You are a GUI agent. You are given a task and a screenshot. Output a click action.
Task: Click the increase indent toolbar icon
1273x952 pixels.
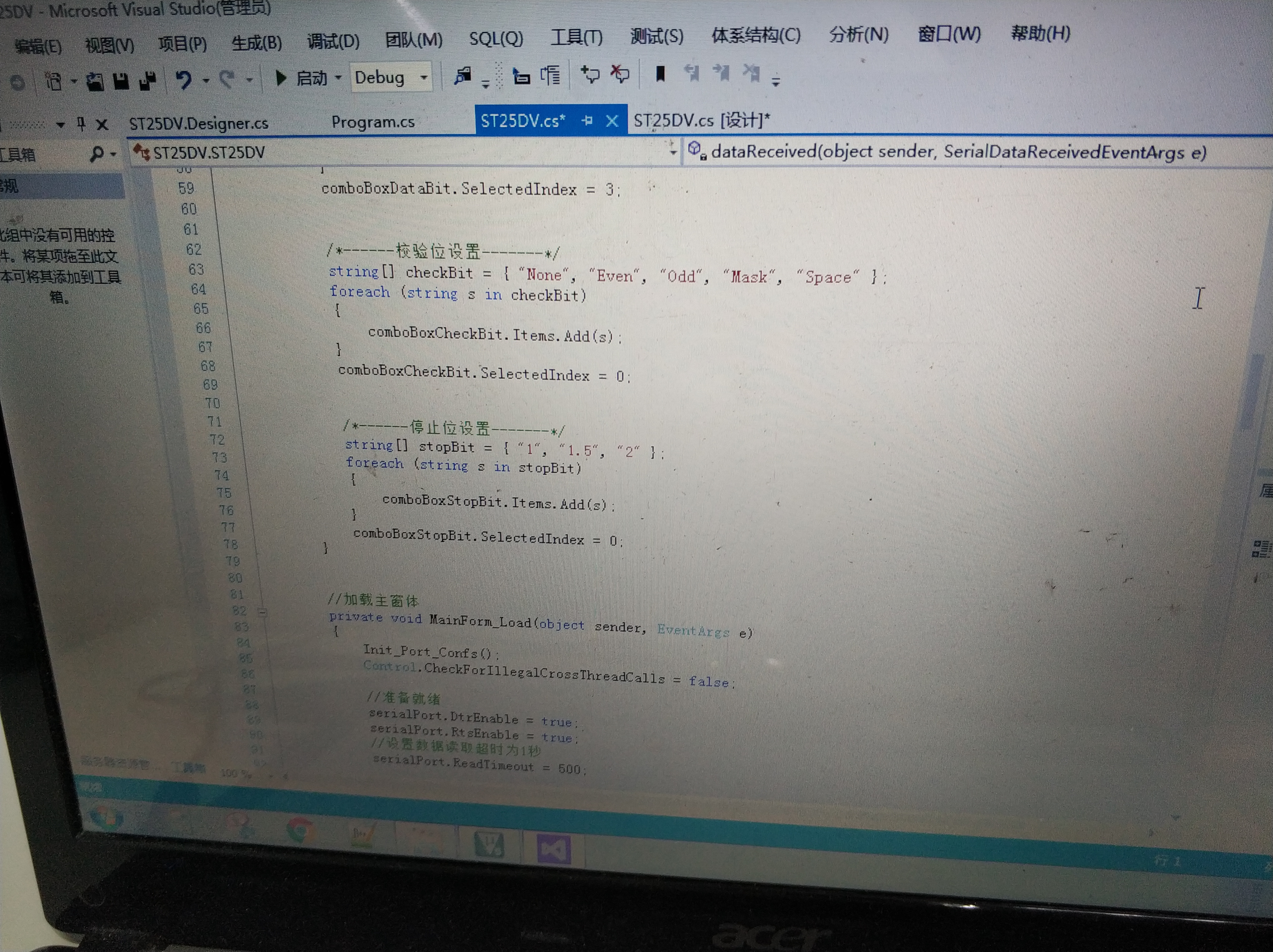tap(550, 75)
